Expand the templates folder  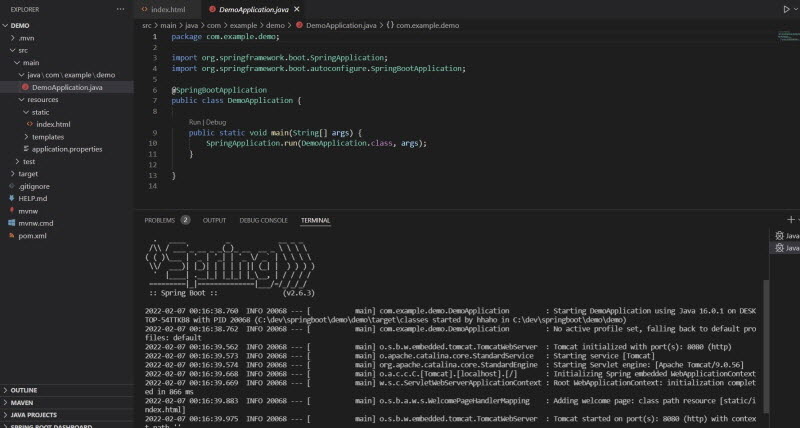pyautogui.click(x=66, y=137)
